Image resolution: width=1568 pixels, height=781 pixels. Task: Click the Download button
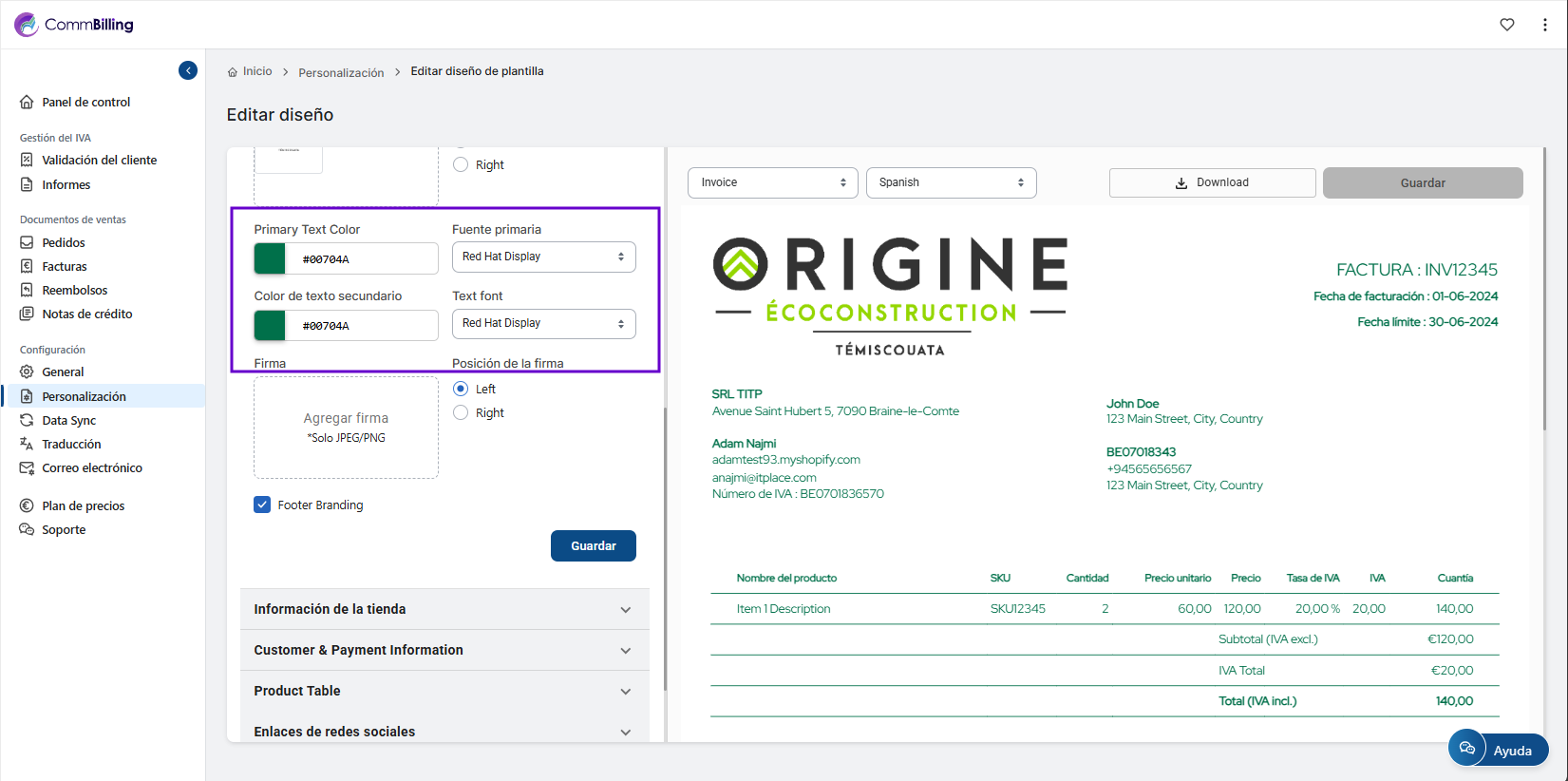coord(1212,182)
